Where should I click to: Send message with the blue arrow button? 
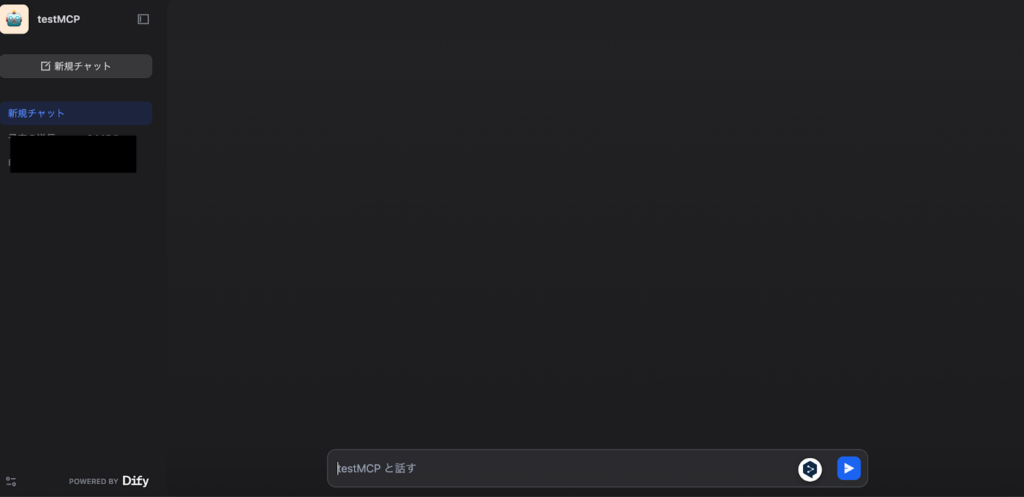coord(849,468)
